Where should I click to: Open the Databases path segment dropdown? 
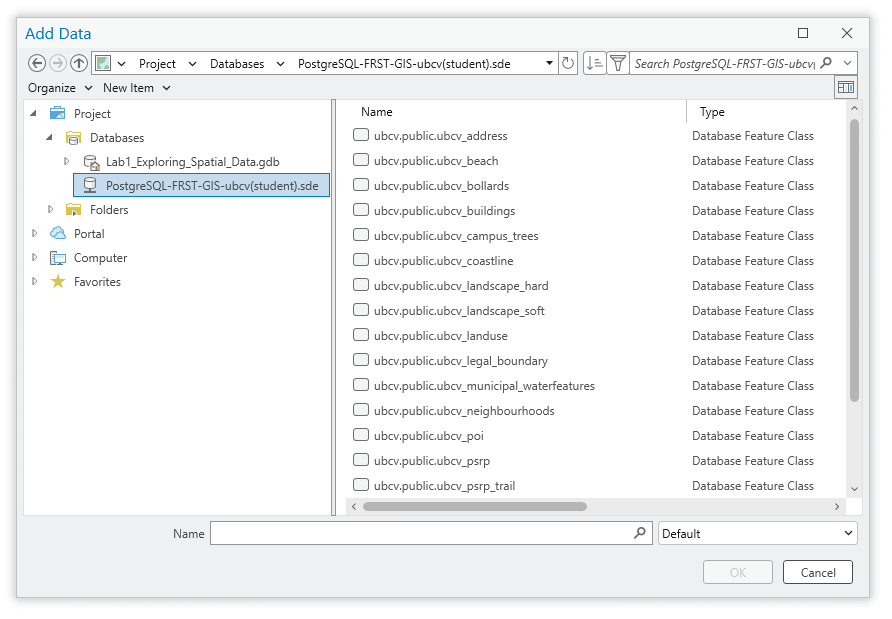[x=280, y=64]
